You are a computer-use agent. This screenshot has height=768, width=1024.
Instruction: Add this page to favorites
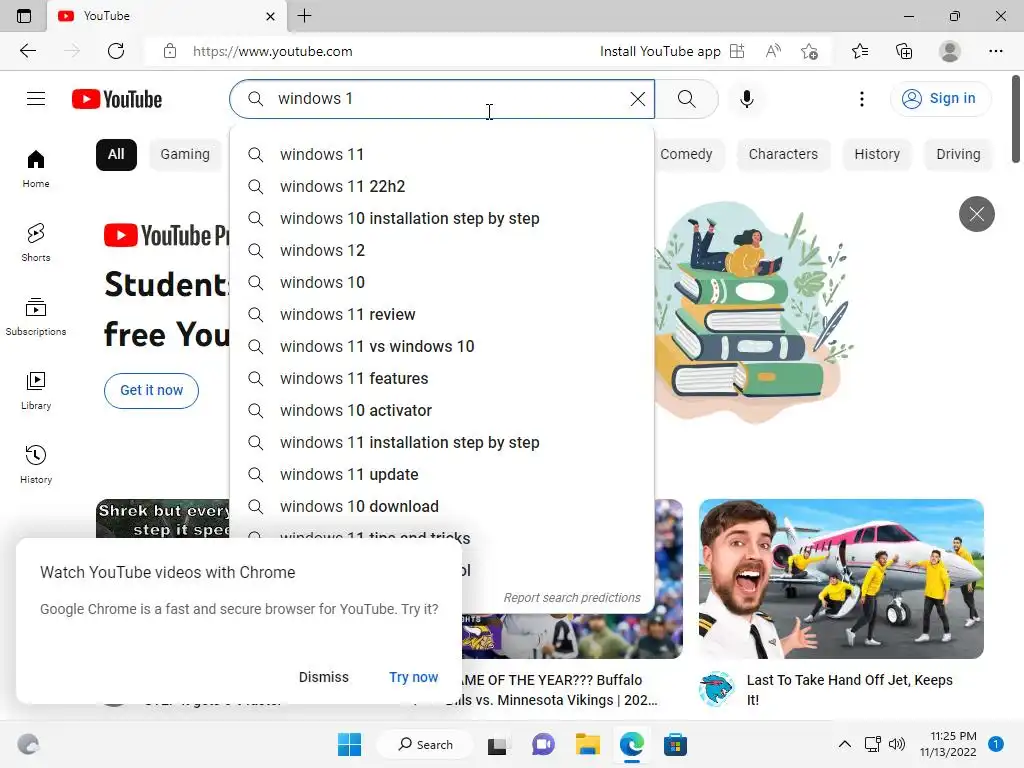pyautogui.click(x=809, y=51)
